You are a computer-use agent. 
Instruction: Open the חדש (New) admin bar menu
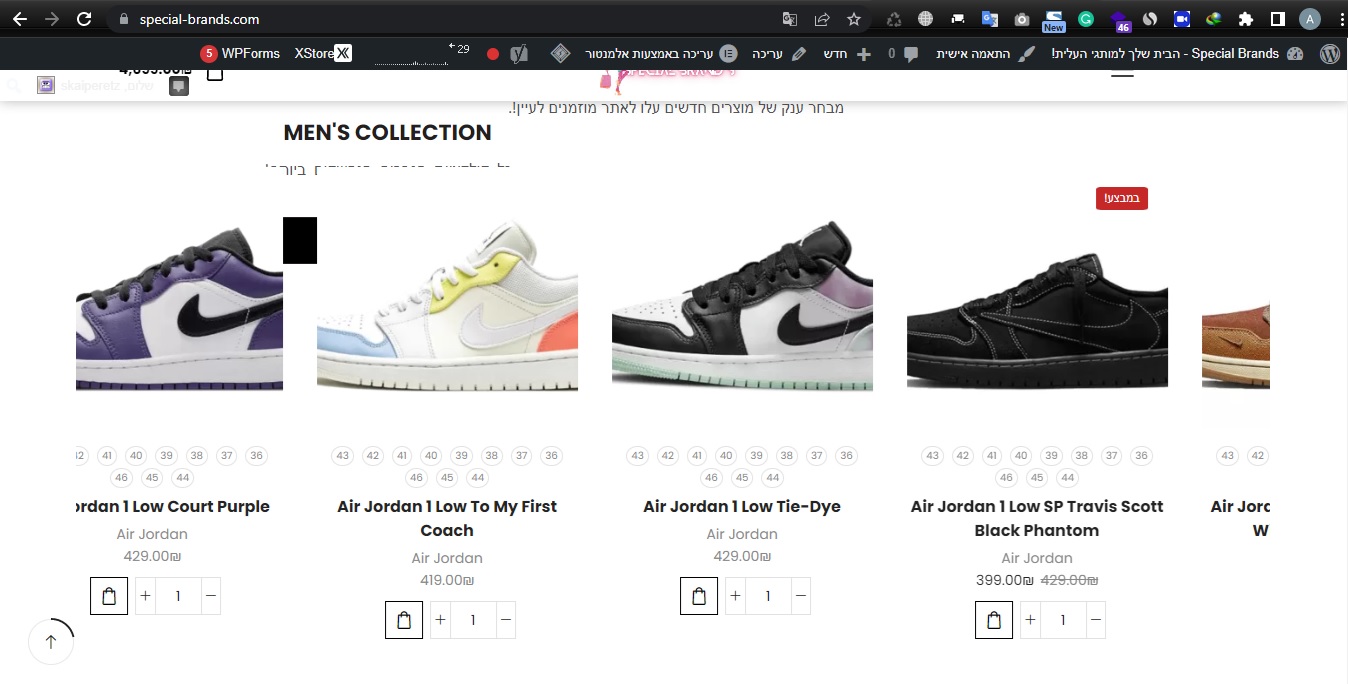[x=848, y=54]
